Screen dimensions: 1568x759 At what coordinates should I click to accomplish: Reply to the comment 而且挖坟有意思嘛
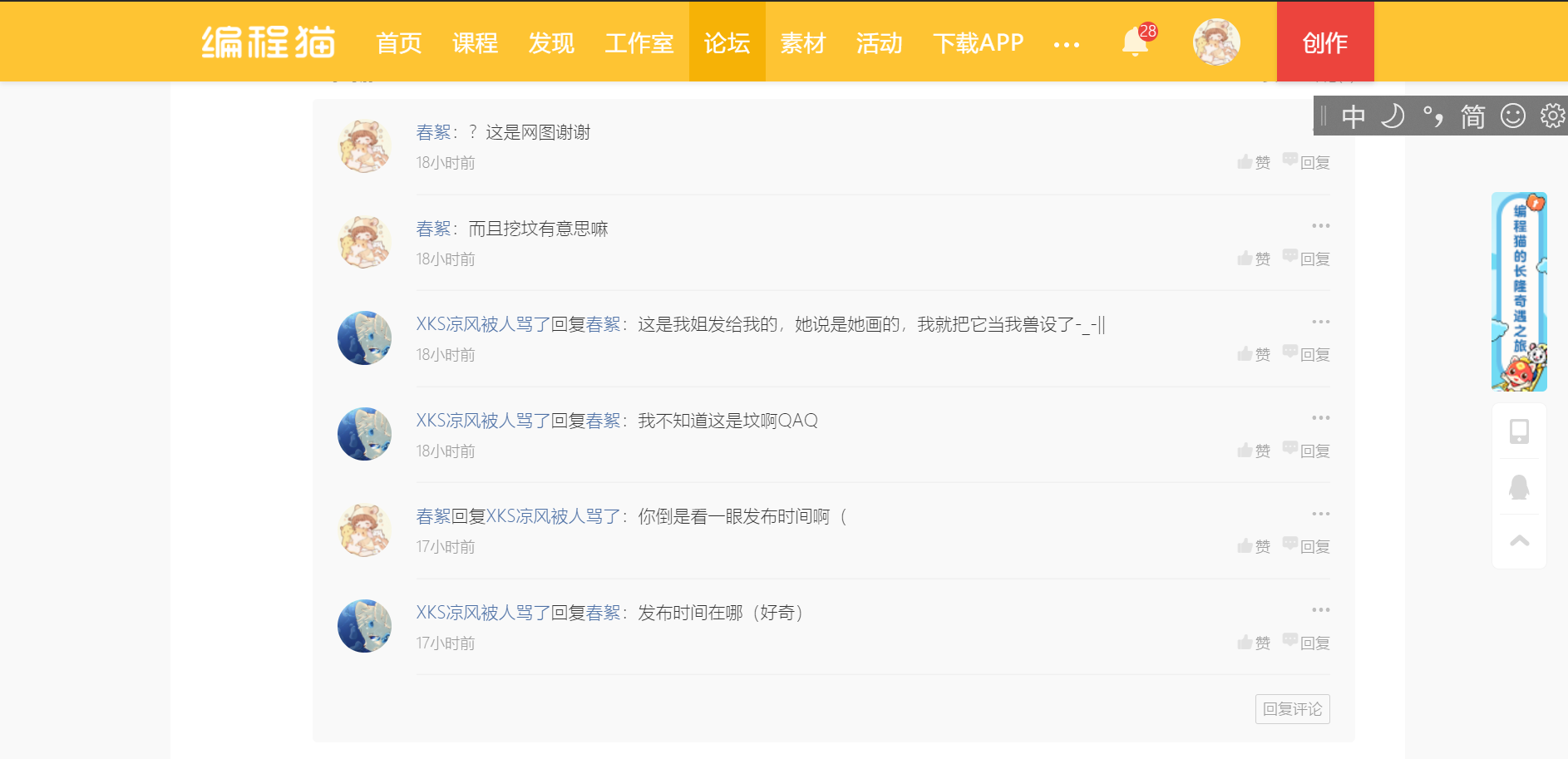(x=1306, y=259)
